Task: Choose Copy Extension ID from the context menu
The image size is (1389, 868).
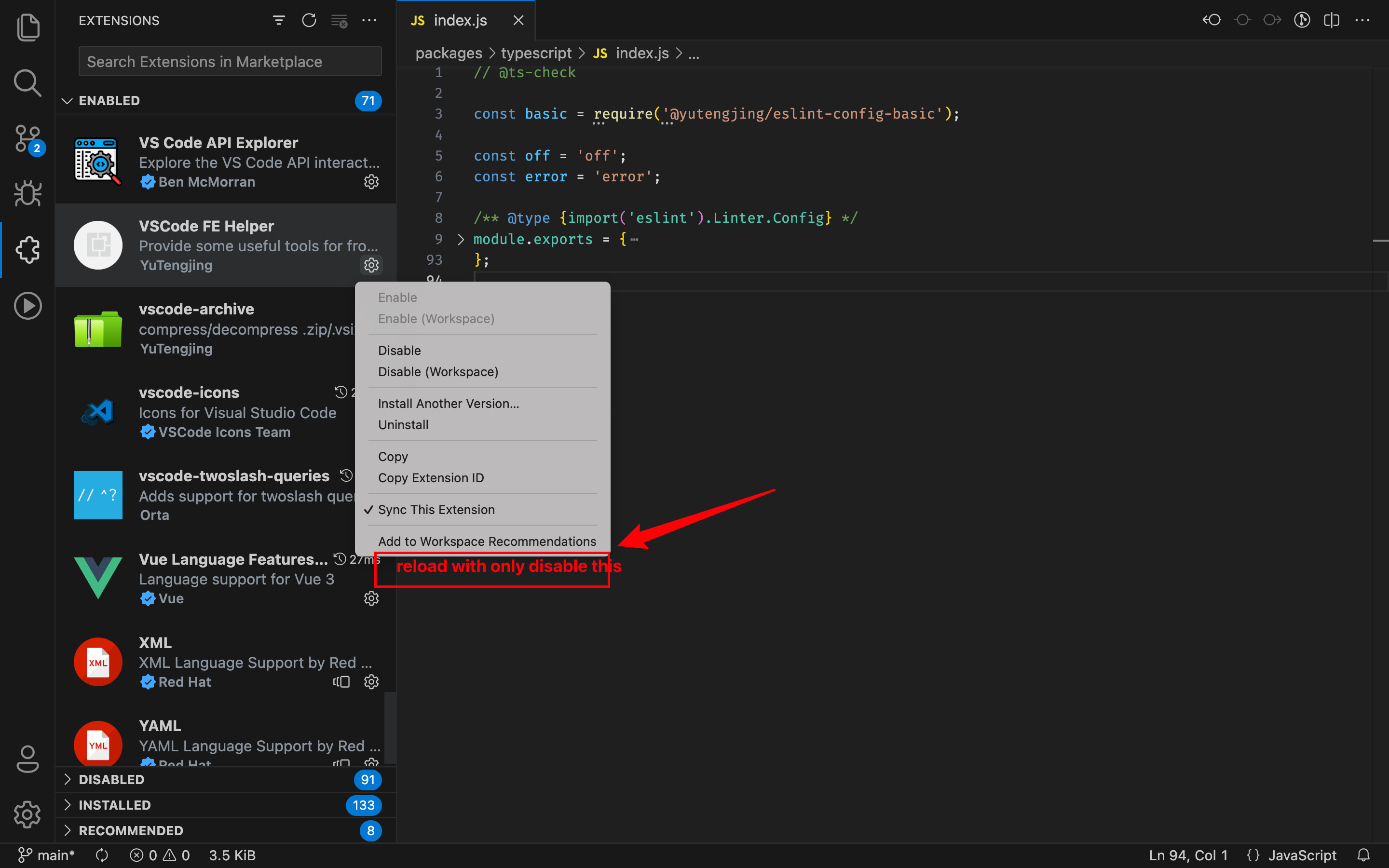Action: click(x=431, y=477)
